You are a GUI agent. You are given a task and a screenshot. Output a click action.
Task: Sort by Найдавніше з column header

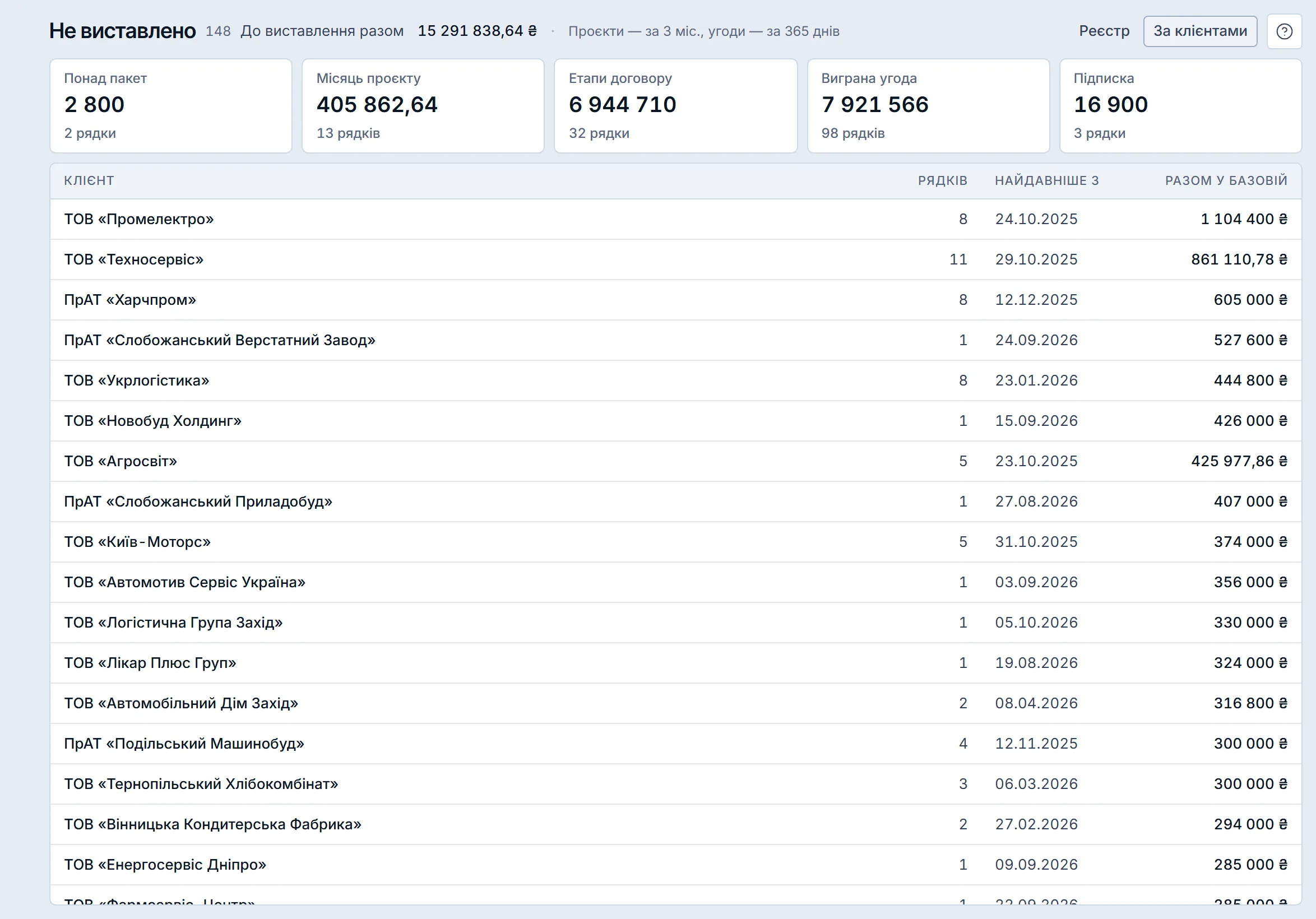click(x=1046, y=180)
